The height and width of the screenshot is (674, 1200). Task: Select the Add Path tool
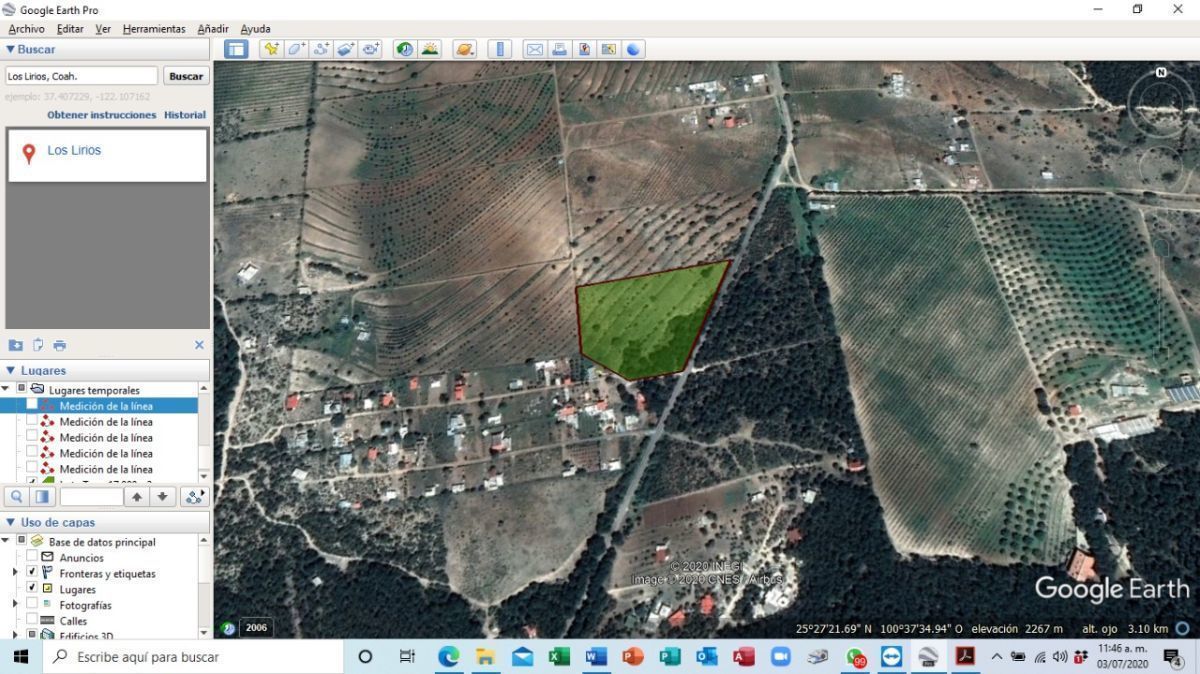[321, 49]
